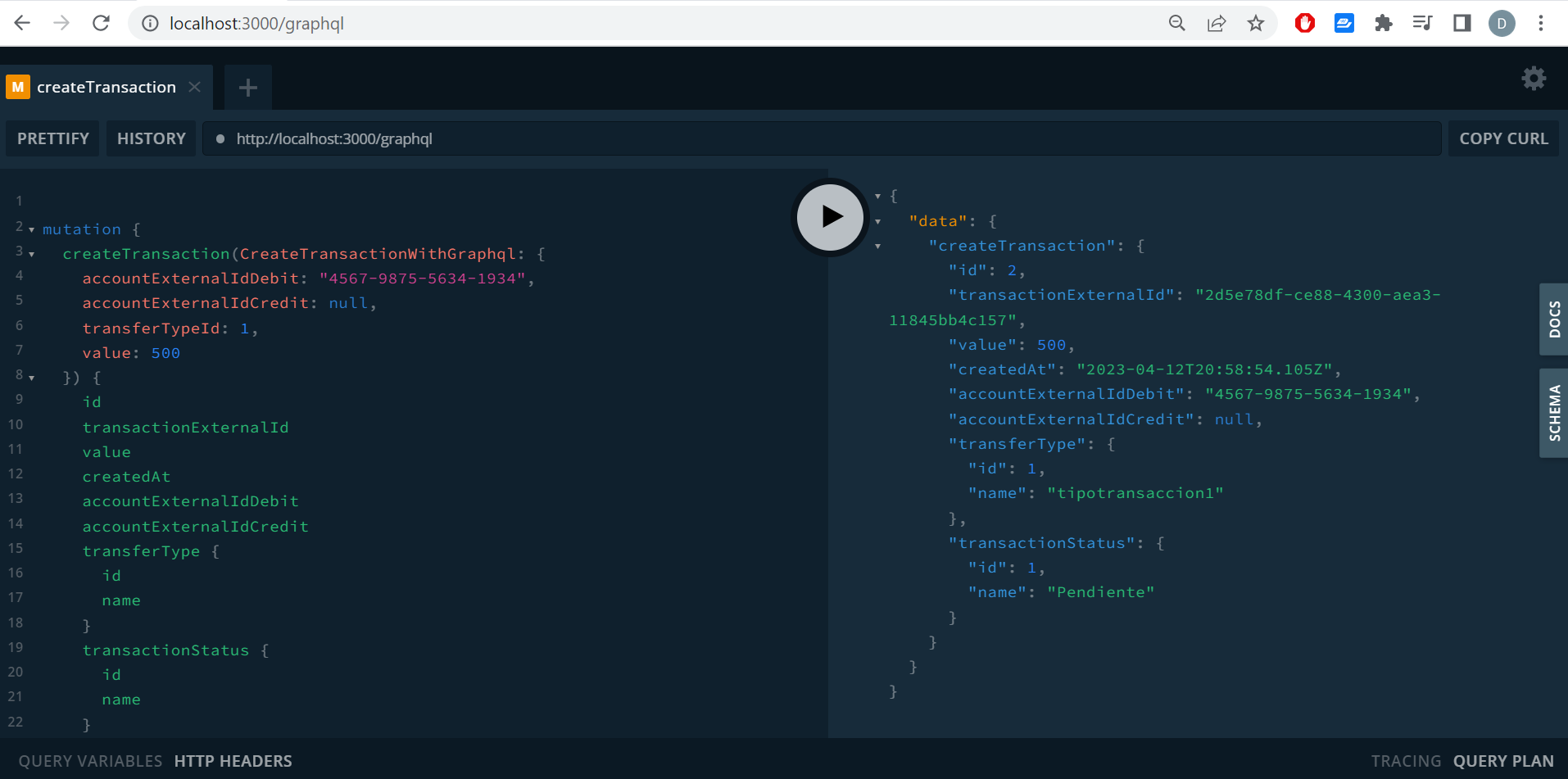Open the Chrome profile avatar D

tap(1502, 23)
